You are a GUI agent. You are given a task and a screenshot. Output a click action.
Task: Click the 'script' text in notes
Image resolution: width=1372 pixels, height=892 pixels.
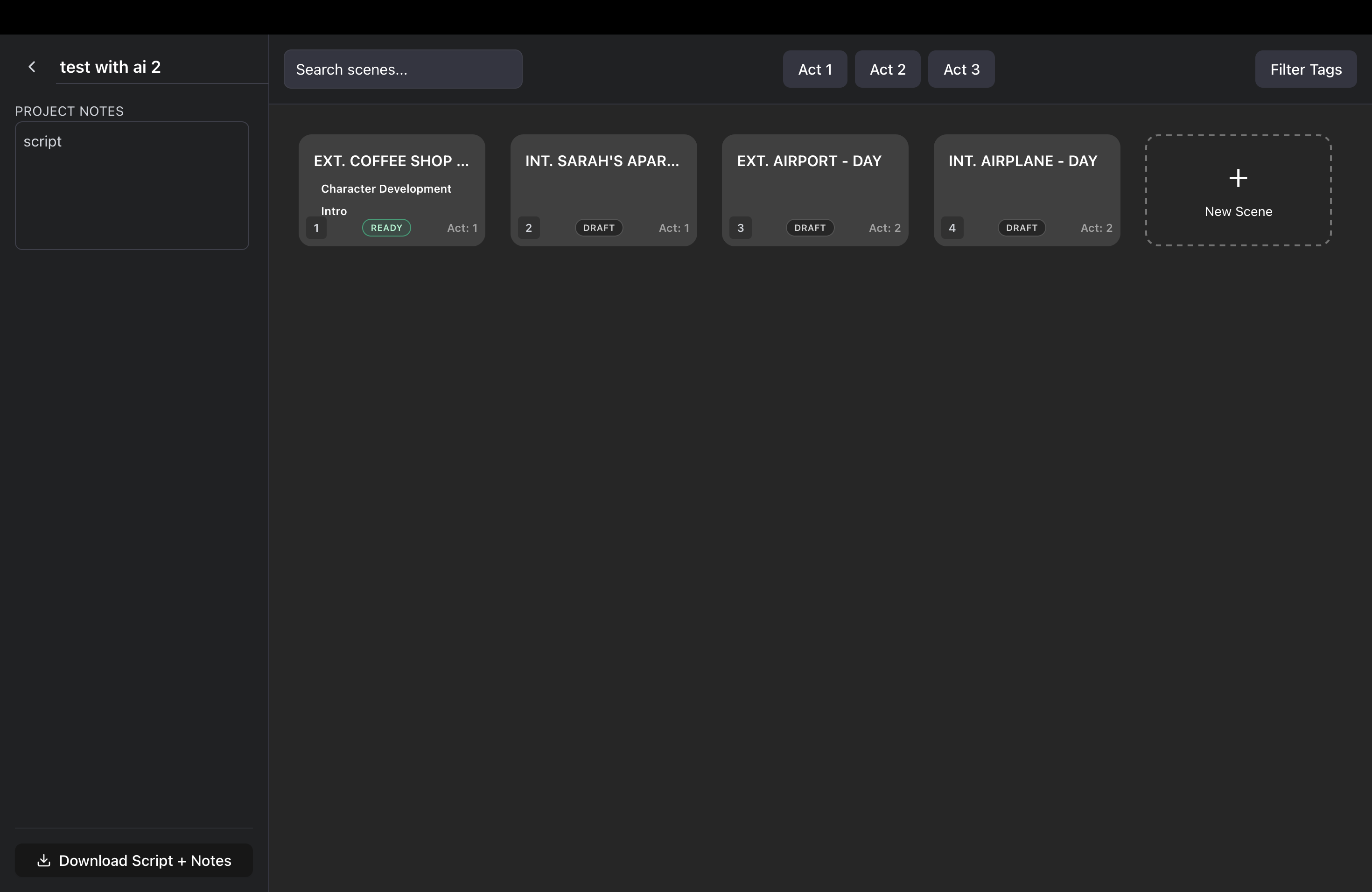42,141
